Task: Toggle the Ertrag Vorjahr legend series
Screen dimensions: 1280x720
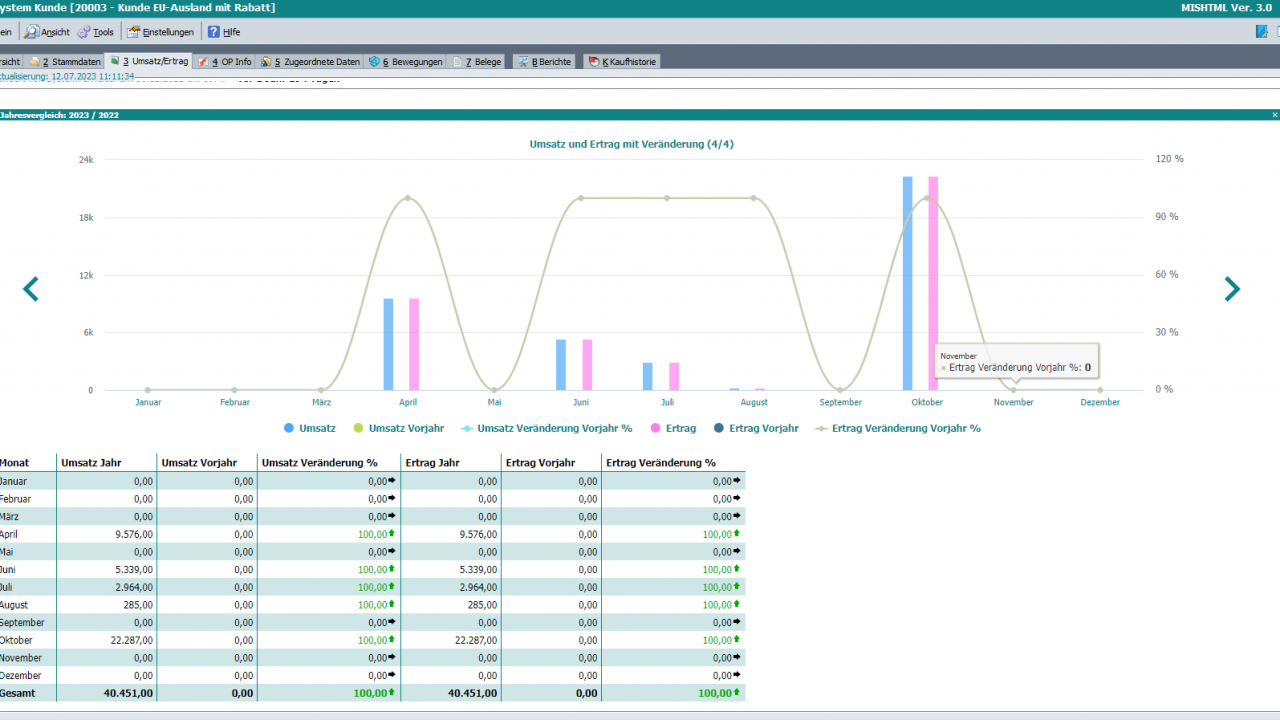Action: pyautogui.click(x=756, y=428)
